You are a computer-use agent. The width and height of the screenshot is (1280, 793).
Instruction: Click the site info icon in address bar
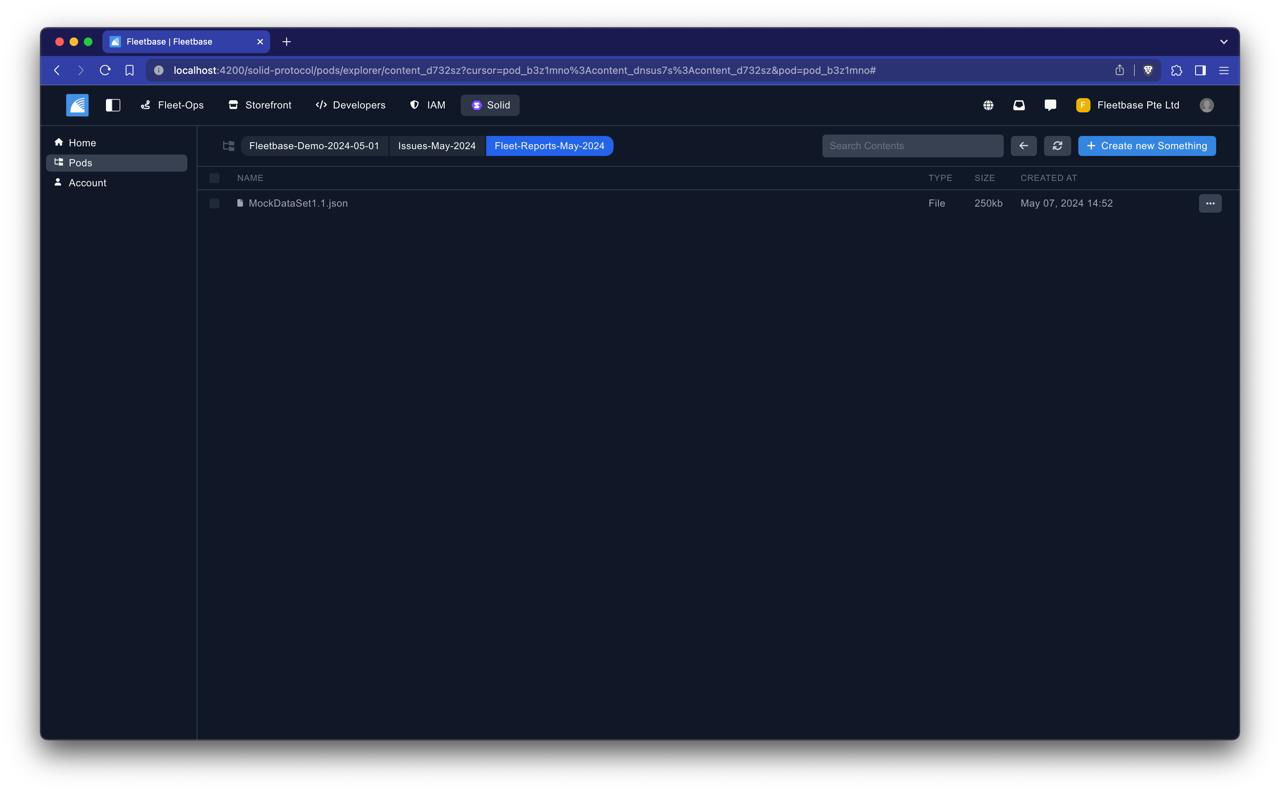click(x=158, y=71)
